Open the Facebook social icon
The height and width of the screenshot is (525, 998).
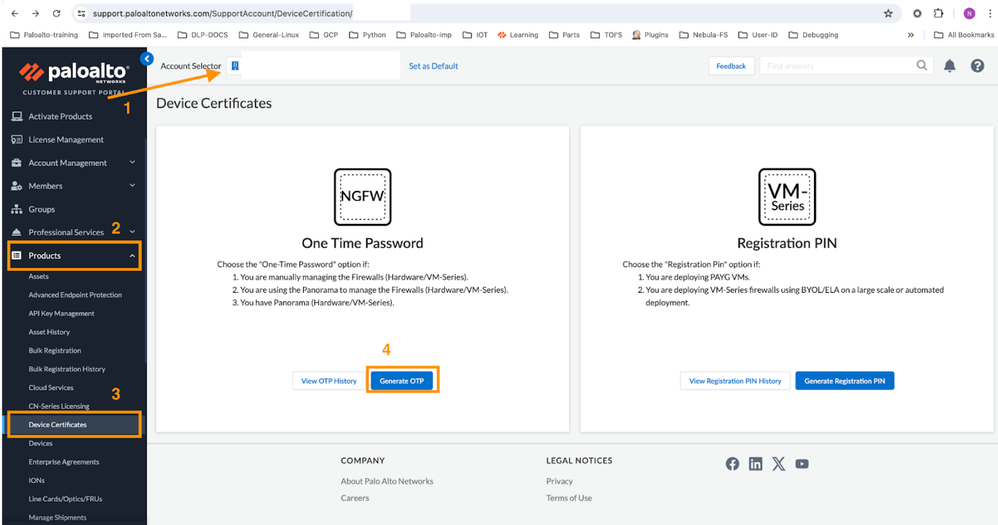732,464
